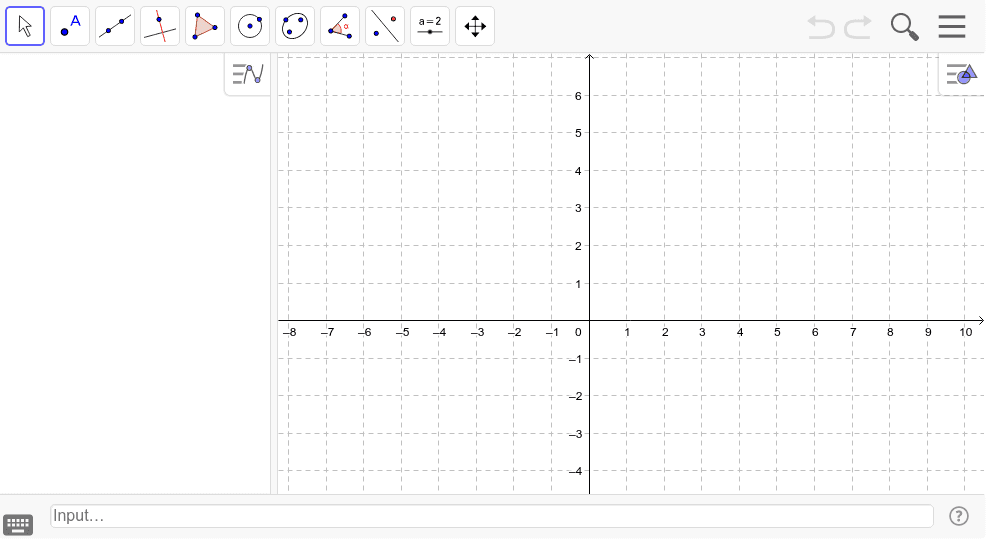Open the Algebra view style bar

coord(248,74)
